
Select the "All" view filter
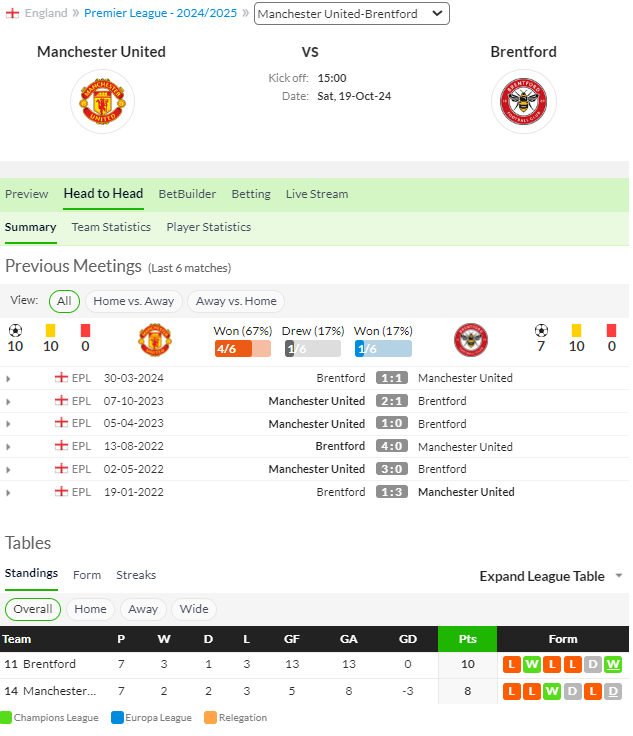click(64, 301)
